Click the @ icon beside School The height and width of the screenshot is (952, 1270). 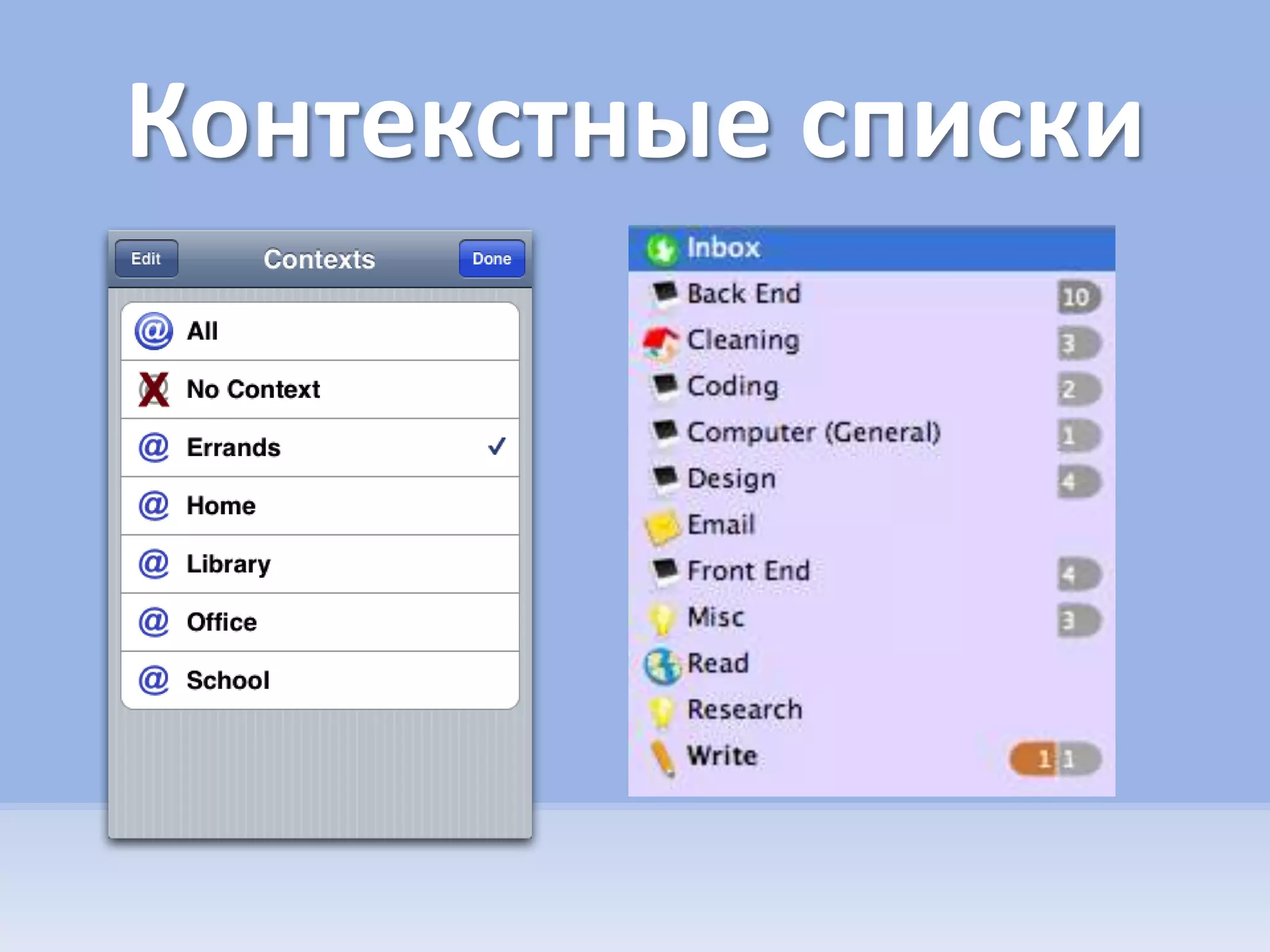click(154, 680)
